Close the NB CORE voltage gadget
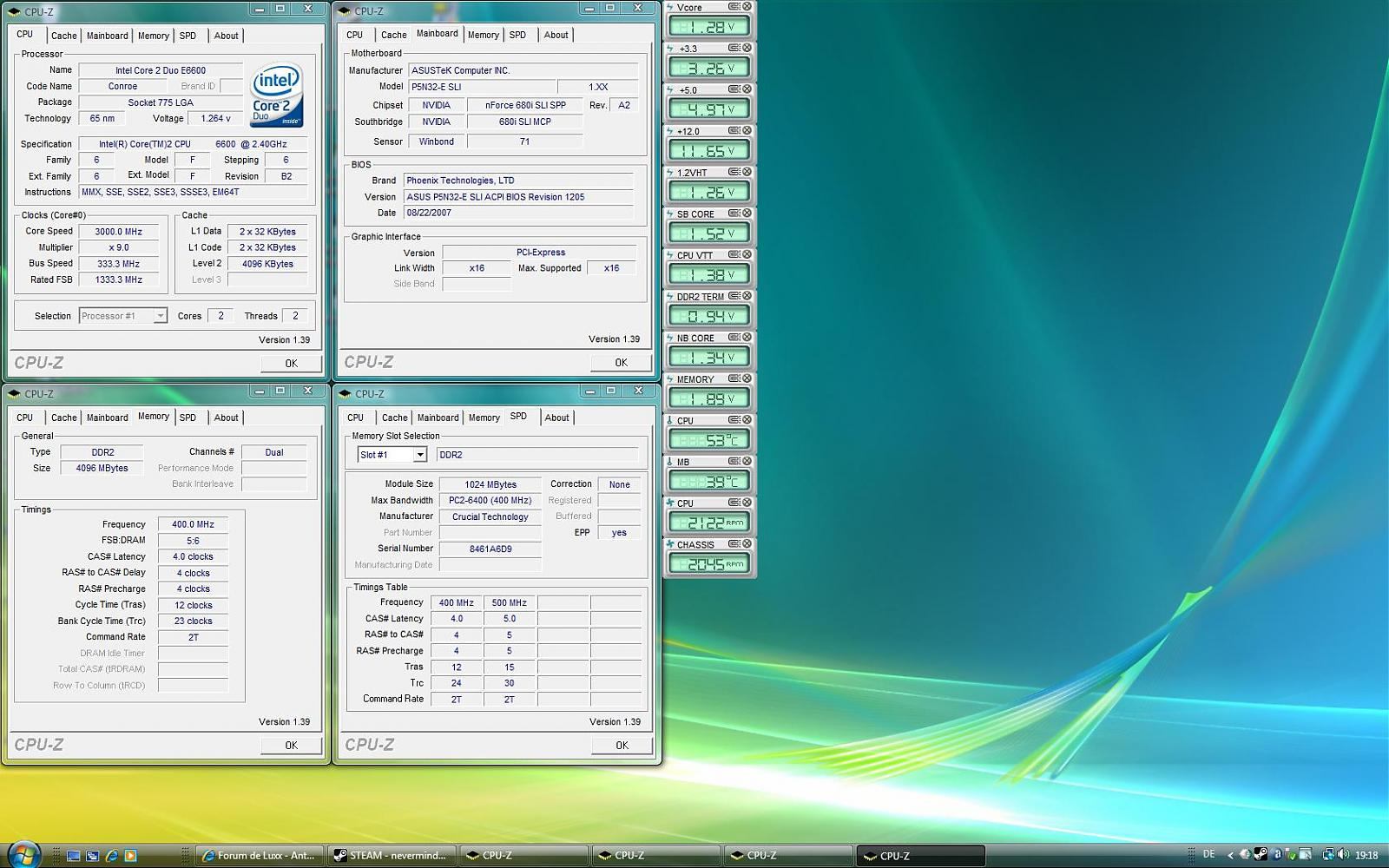The image size is (1389, 868). point(747,337)
